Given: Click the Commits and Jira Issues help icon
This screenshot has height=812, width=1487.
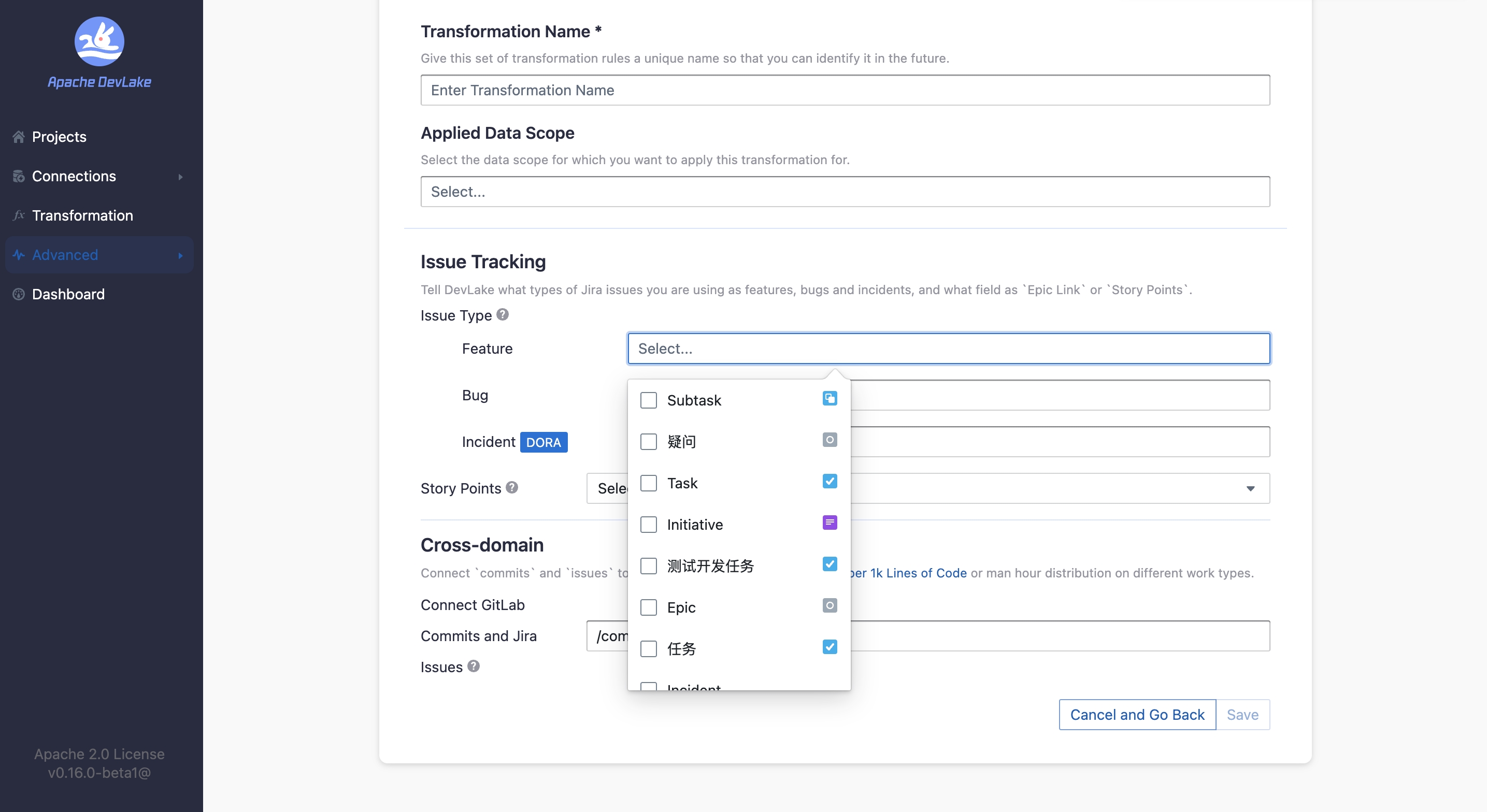Looking at the screenshot, I should point(474,666).
